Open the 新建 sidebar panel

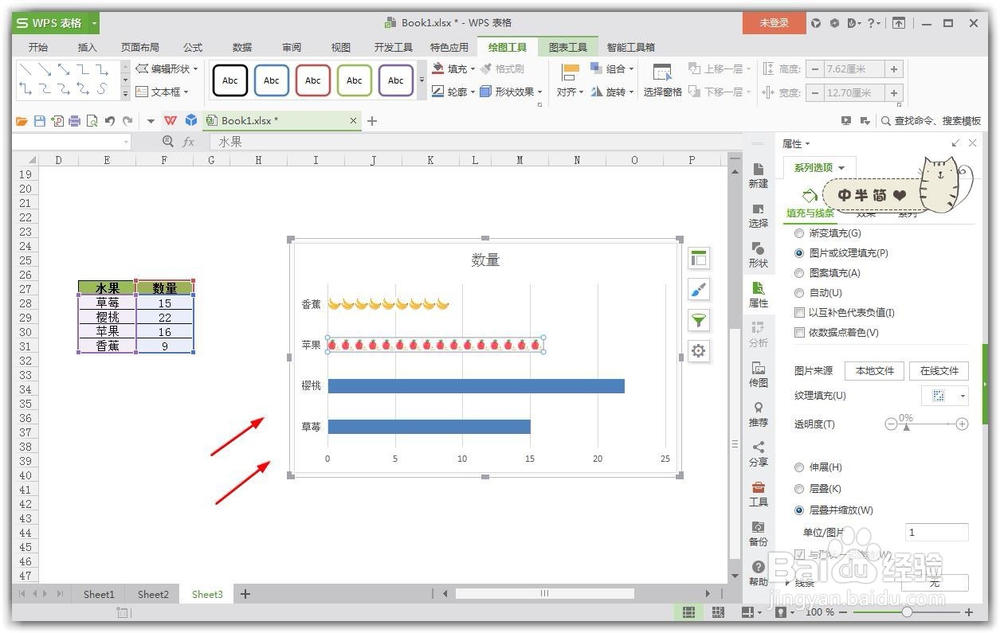[758, 175]
